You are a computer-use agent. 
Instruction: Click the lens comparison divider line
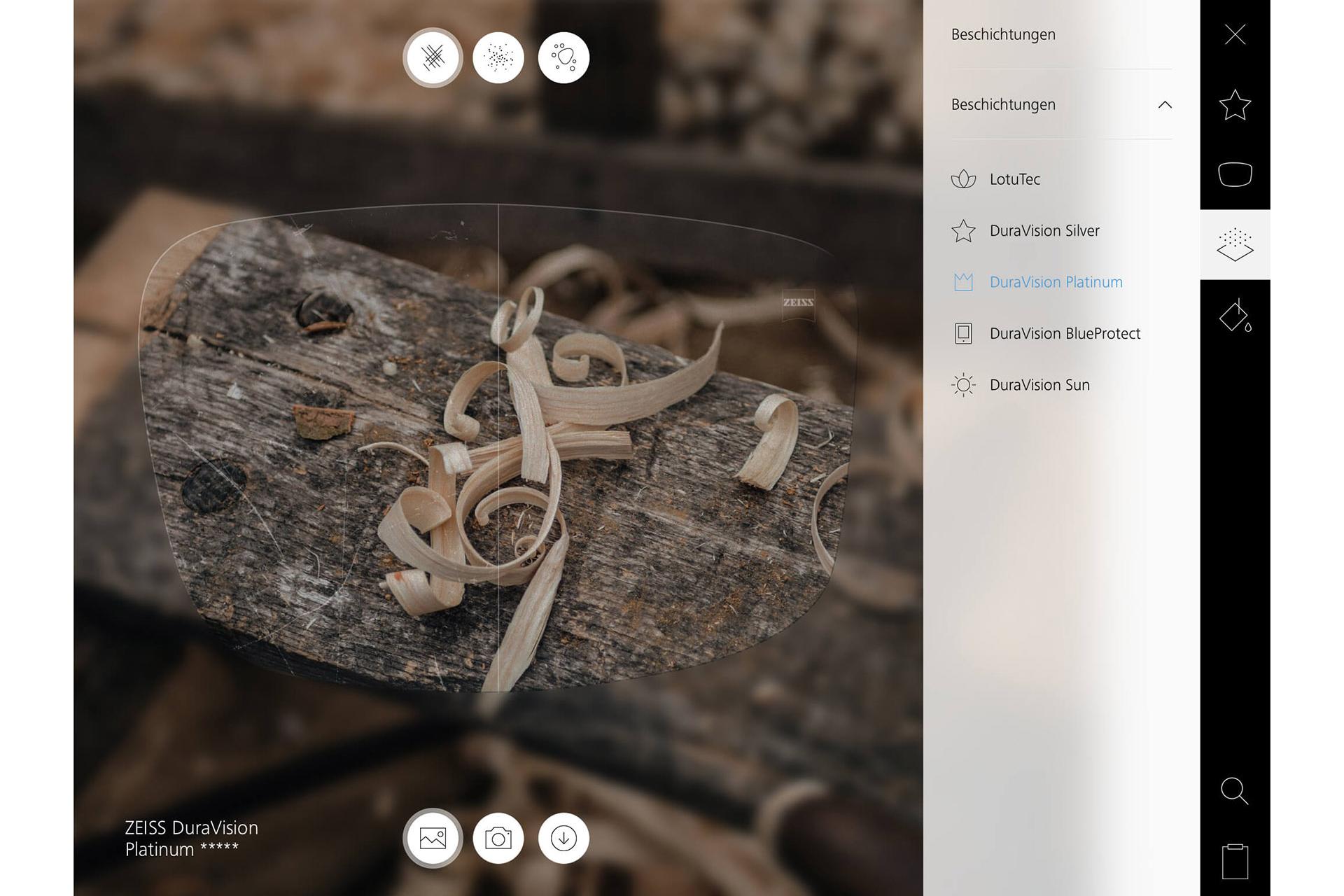[498, 448]
